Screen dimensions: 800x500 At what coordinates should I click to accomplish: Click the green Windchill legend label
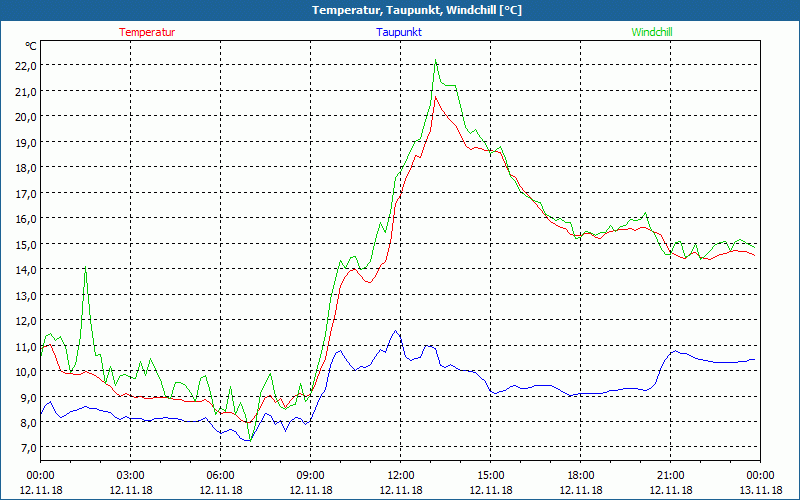tap(652, 32)
